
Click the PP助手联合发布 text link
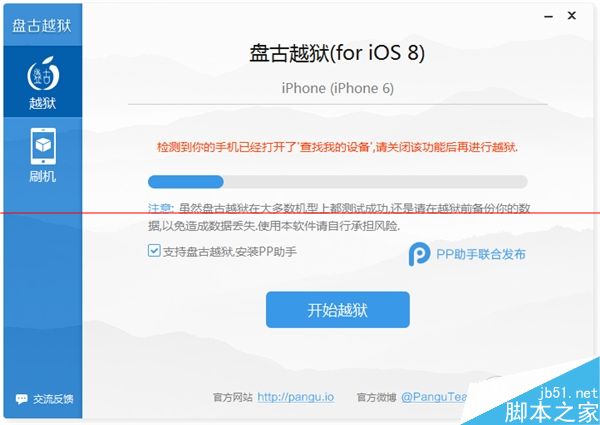click(x=481, y=254)
